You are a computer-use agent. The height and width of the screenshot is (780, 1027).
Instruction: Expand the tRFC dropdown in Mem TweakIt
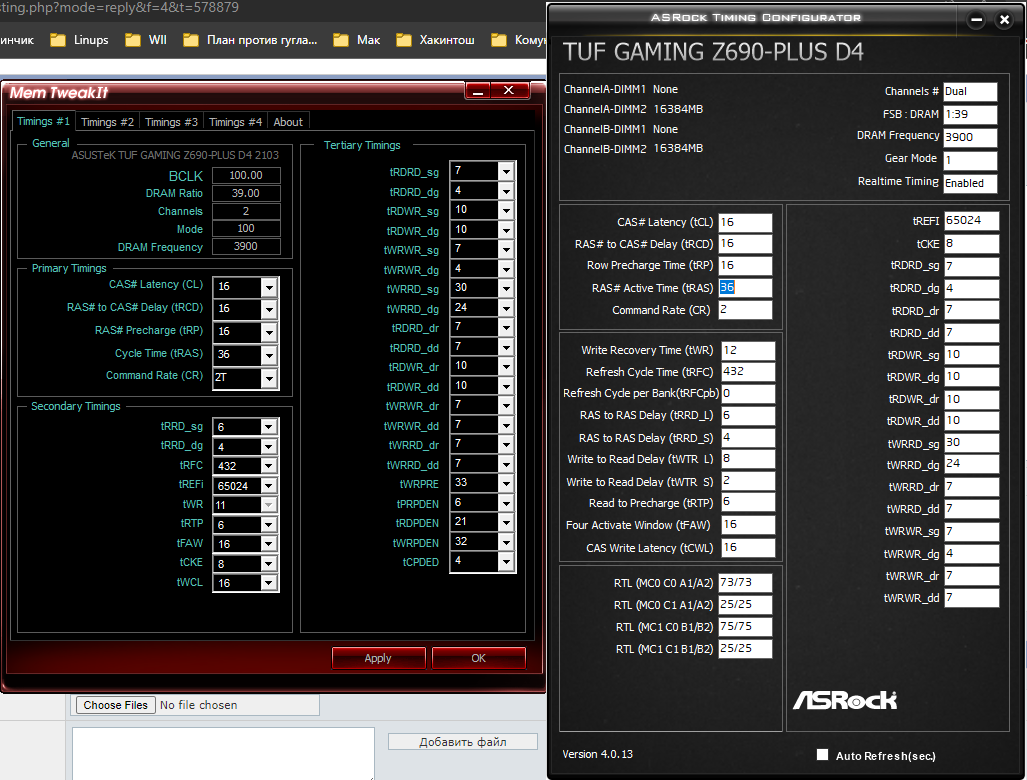tap(269, 466)
